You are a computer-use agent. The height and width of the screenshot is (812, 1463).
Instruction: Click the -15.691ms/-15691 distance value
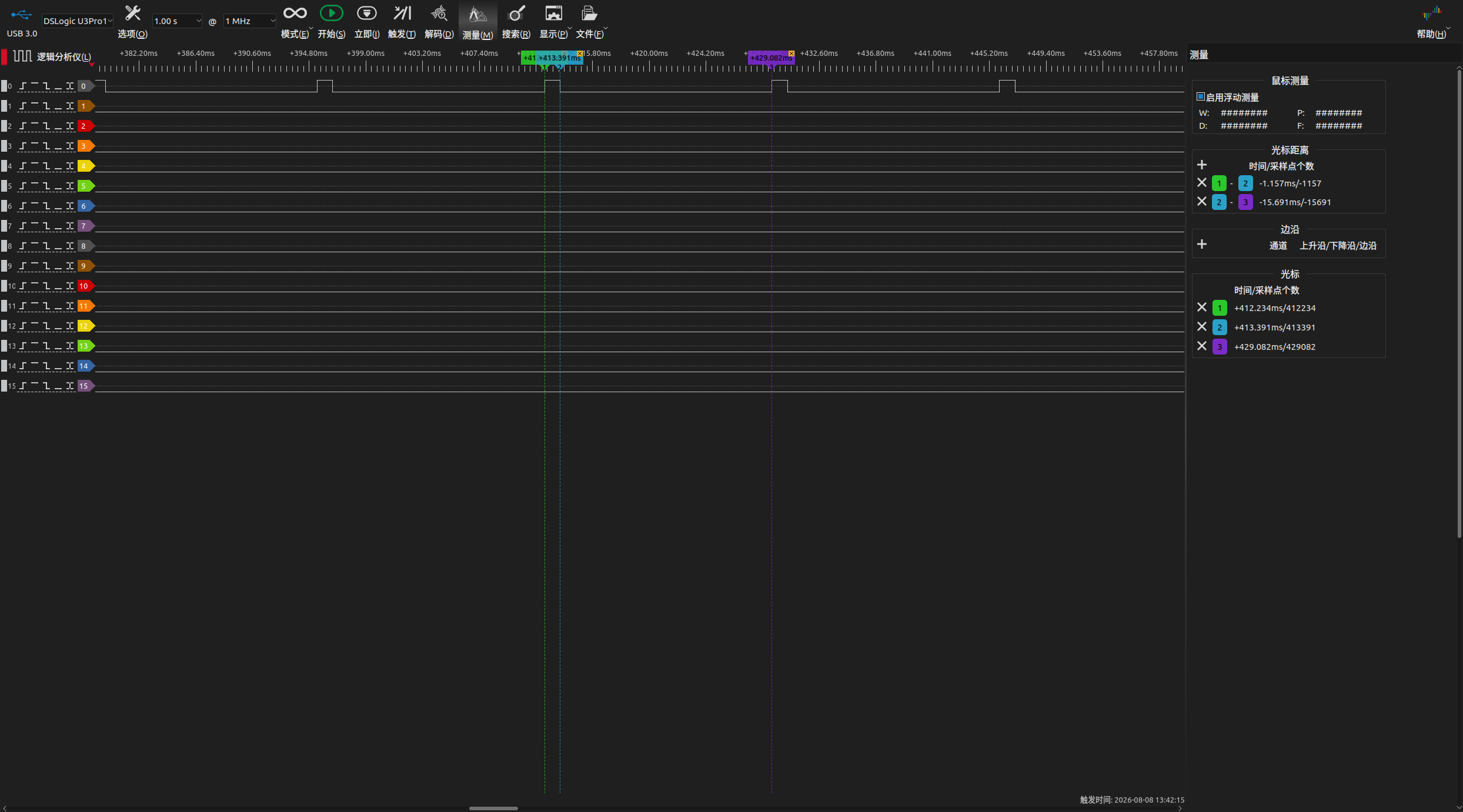[x=1295, y=202]
